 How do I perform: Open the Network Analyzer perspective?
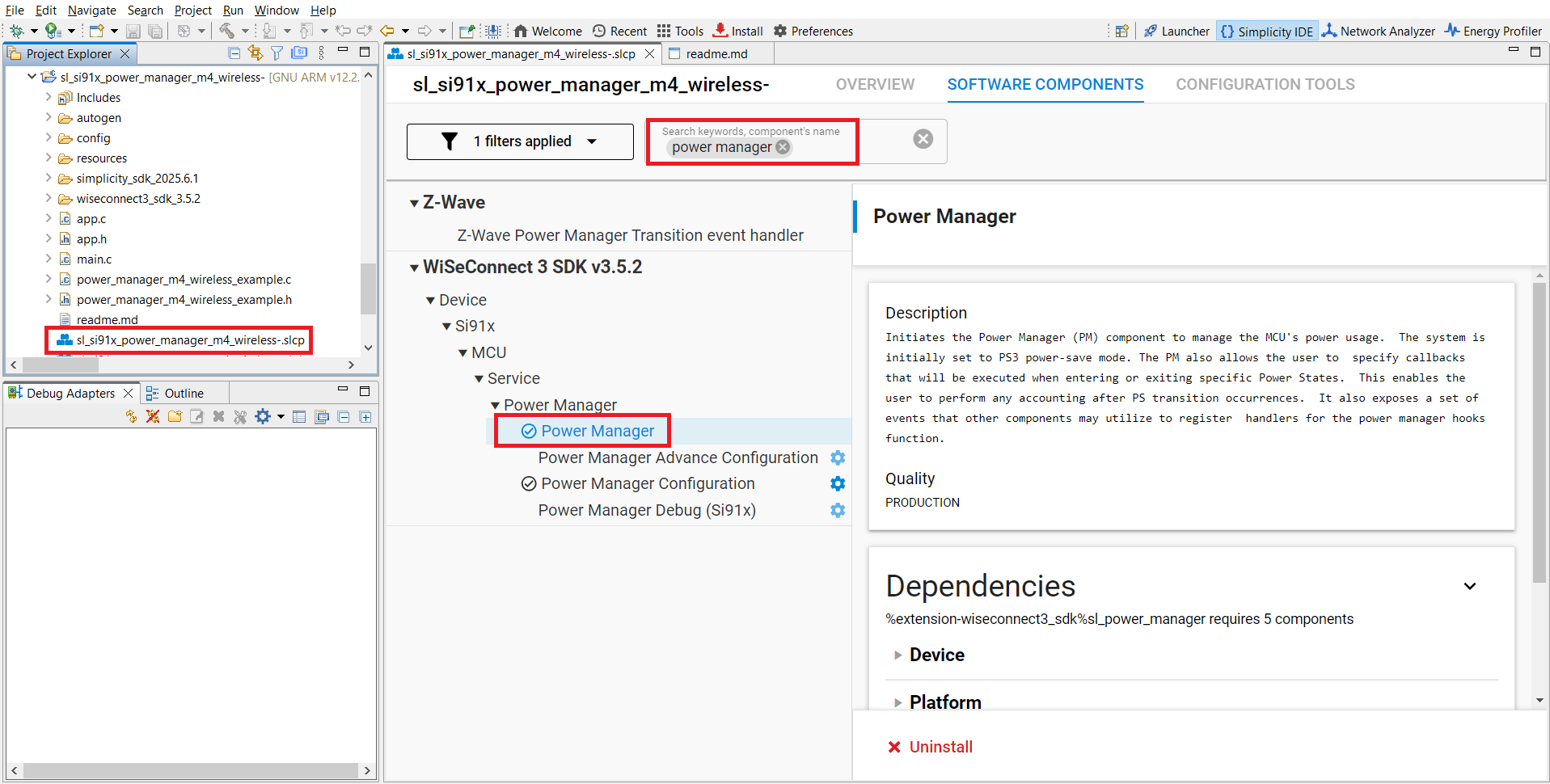(x=1379, y=31)
